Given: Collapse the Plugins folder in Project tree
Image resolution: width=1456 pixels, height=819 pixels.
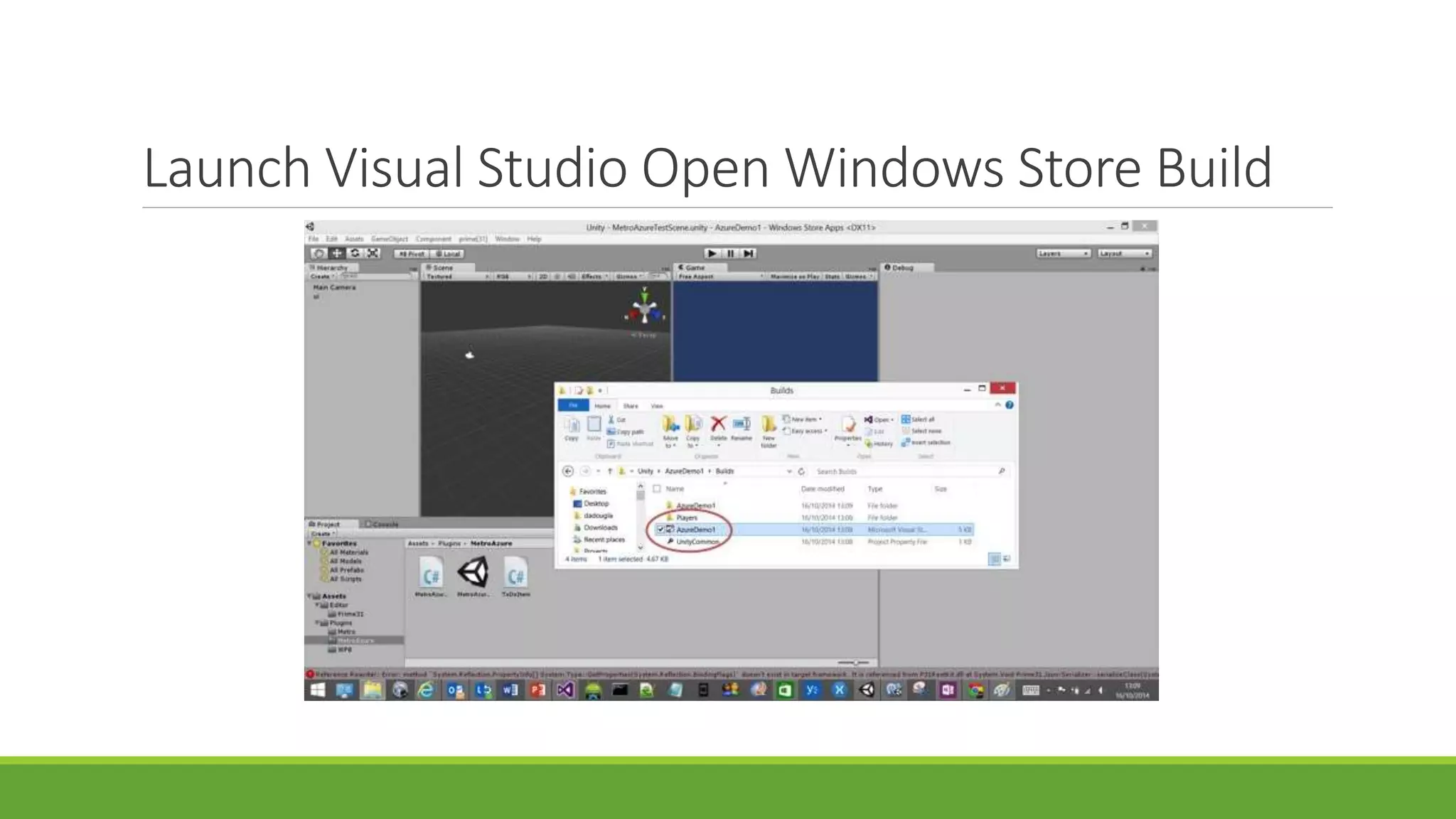Looking at the screenshot, I should click(318, 623).
